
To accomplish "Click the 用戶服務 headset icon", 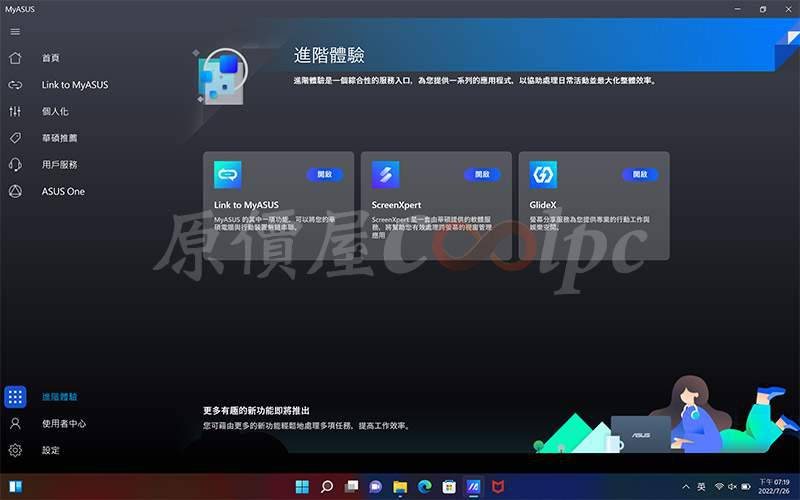I will click(15, 164).
